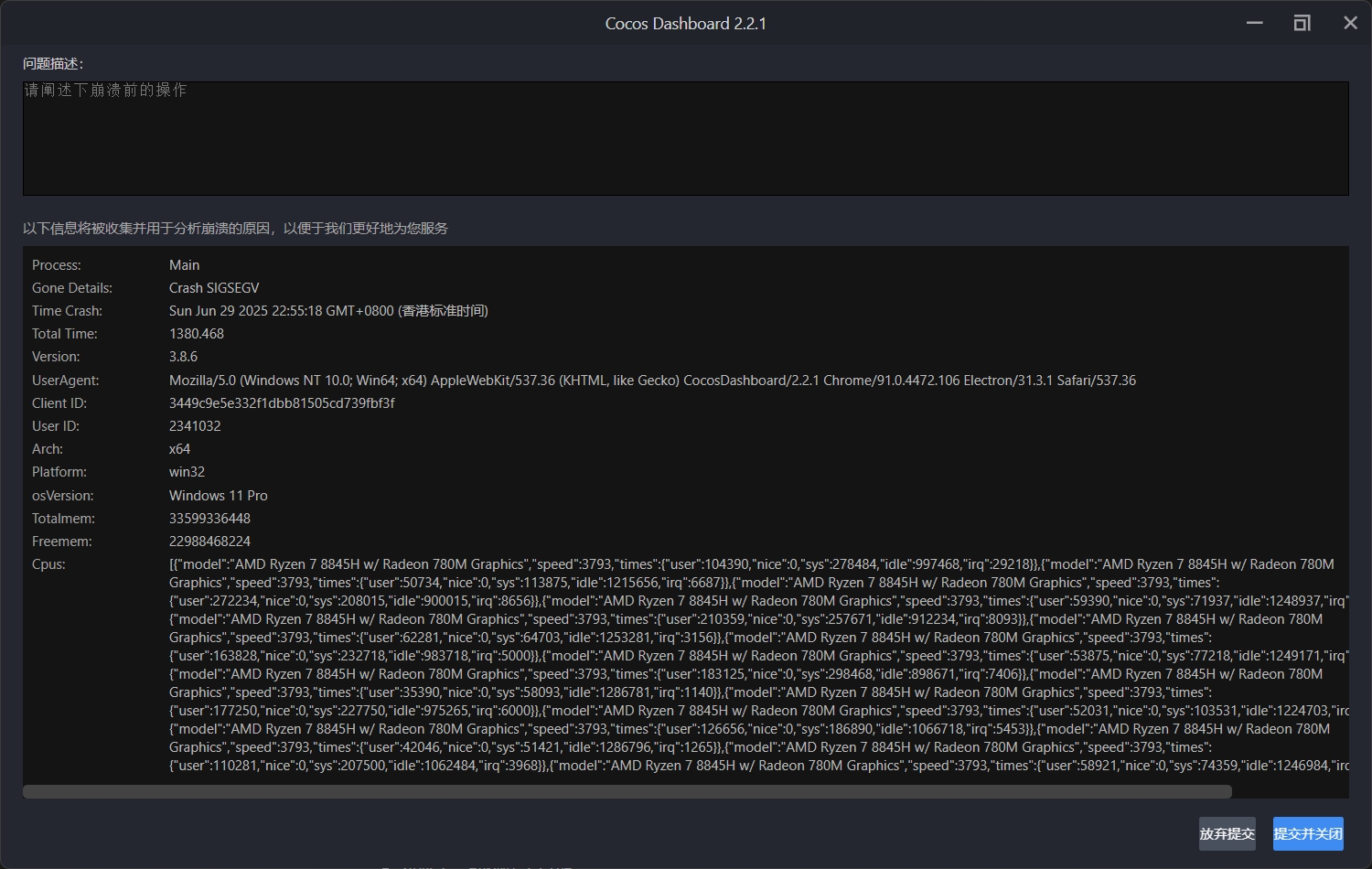This screenshot has width=1372, height=869.
Task: Close the Cocos Dashboard crash window
Action: pyautogui.click(x=1350, y=23)
